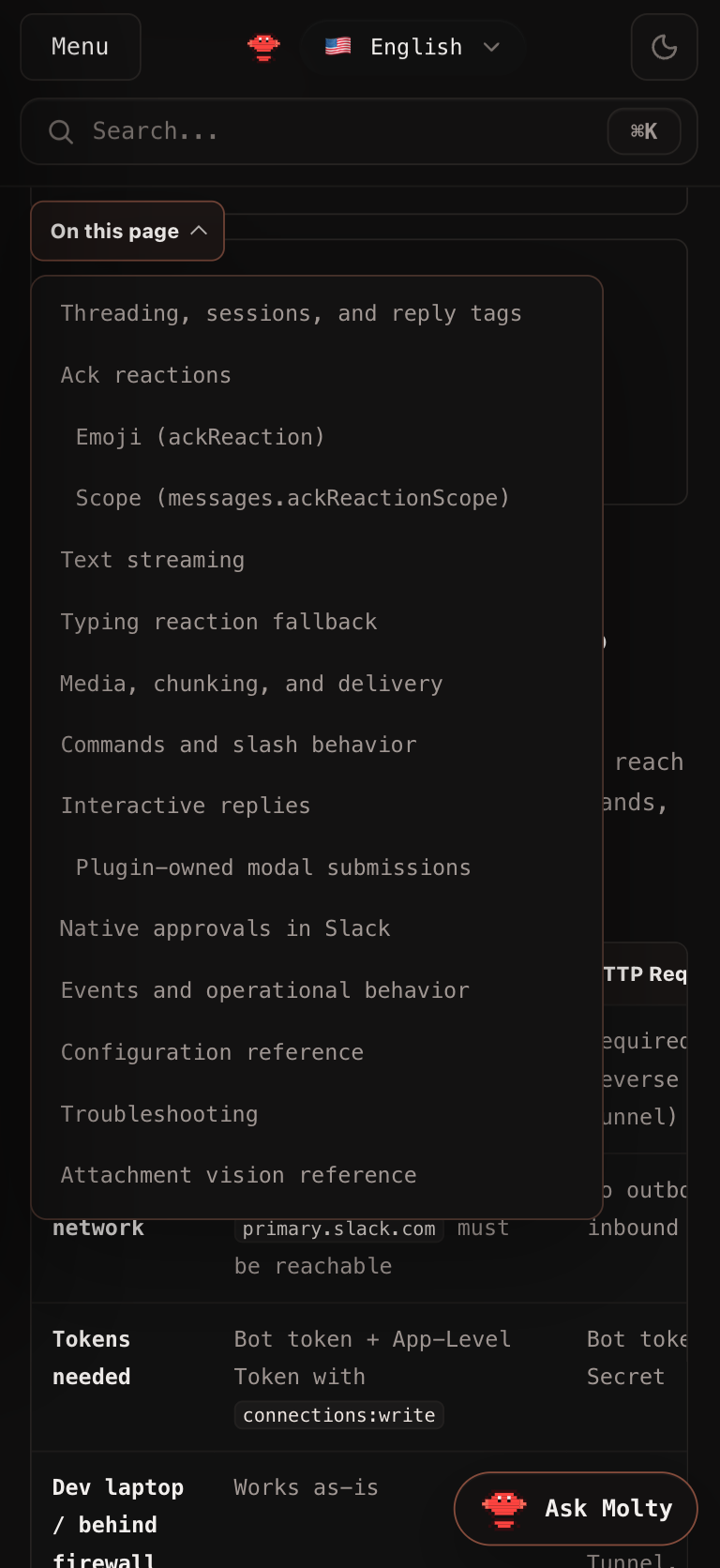
Task: Select Plugin-owned modal submissions entry
Action: coord(274,867)
